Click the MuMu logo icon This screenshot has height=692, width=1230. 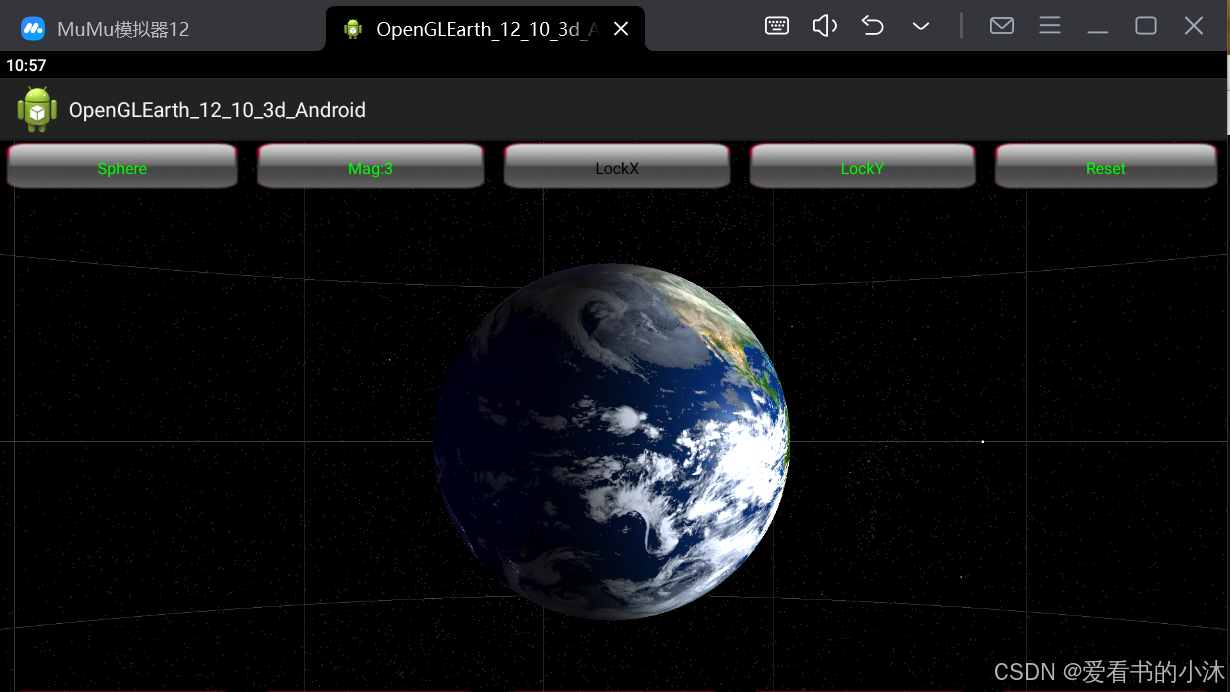coord(33,28)
